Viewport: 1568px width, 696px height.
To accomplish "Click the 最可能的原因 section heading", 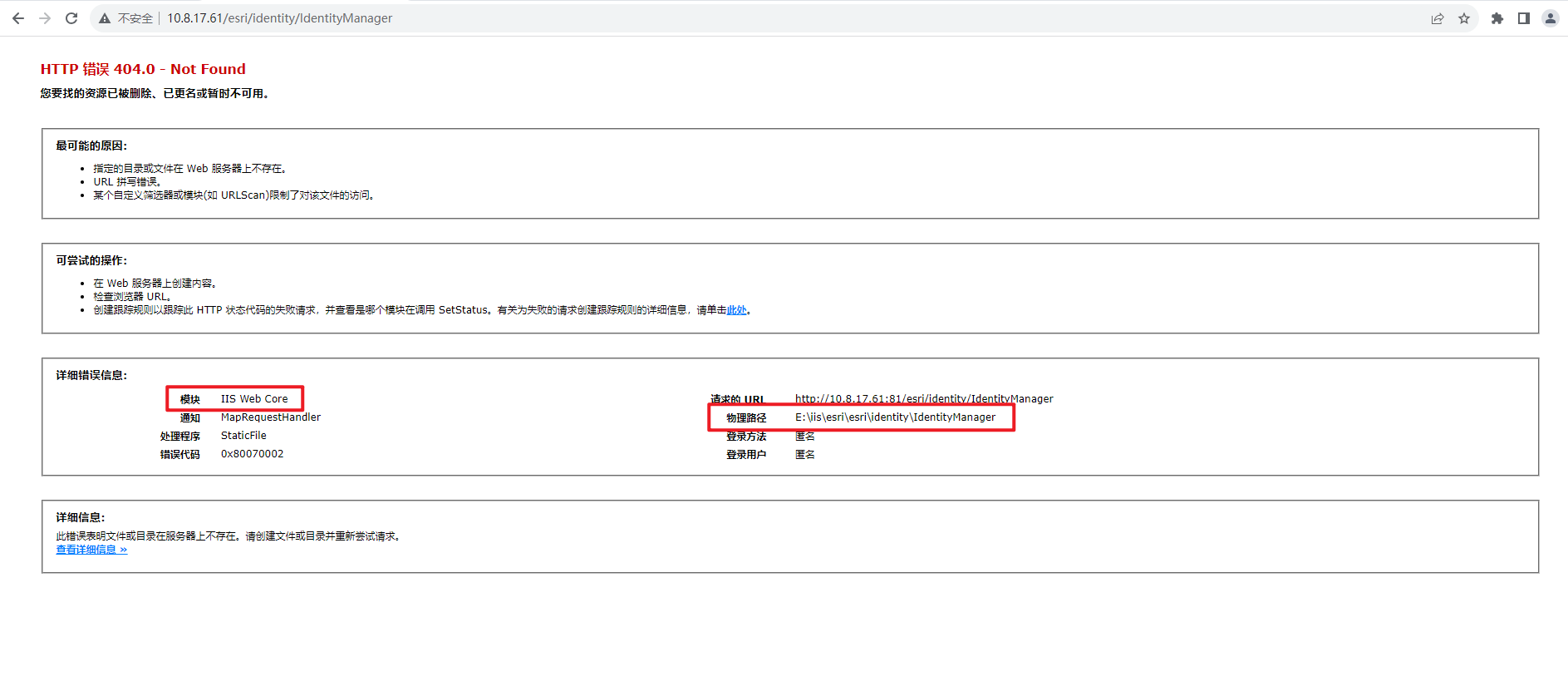I will [x=91, y=146].
